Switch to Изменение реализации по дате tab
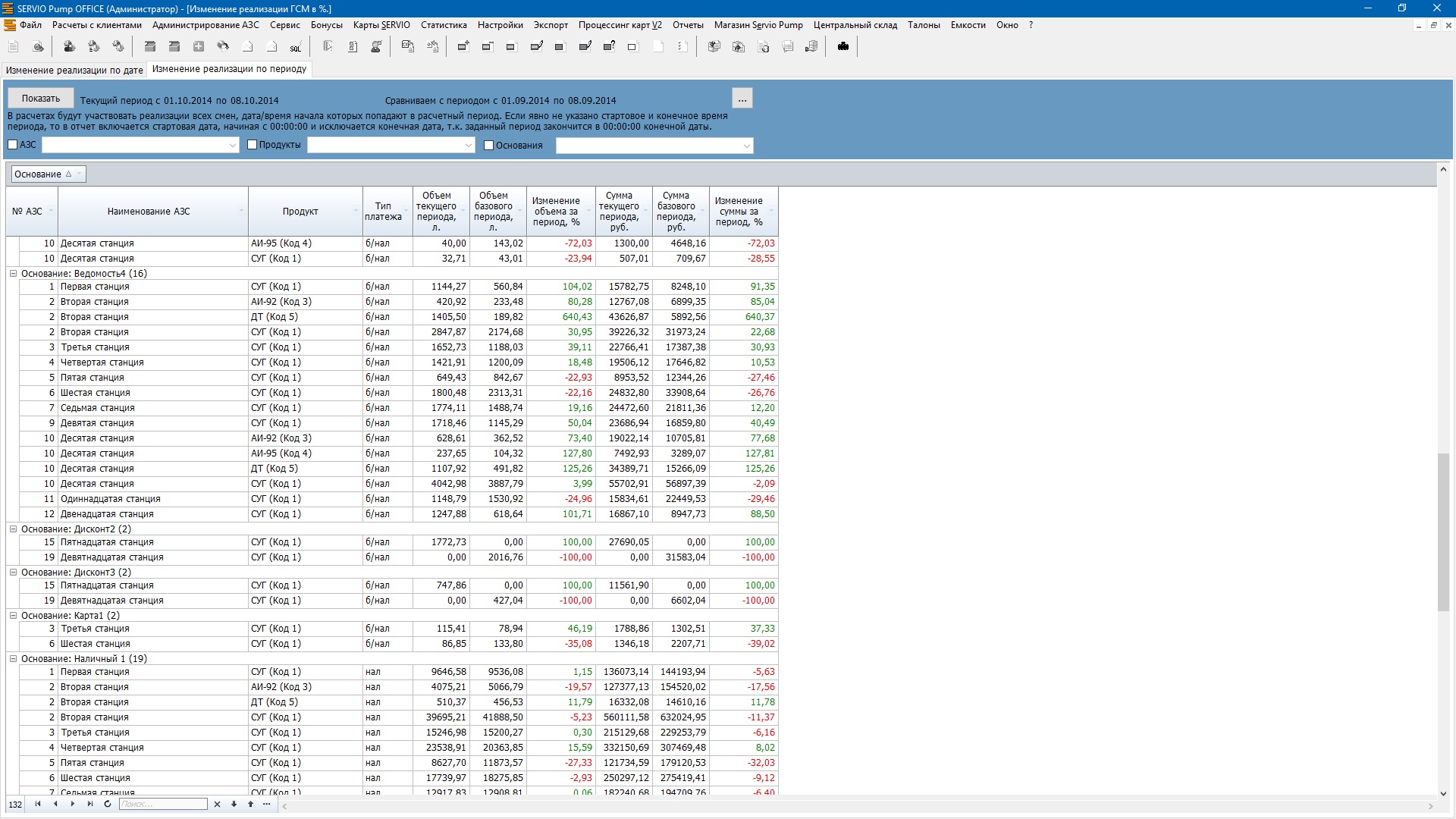Screen dimensions: 1456x819 tap(74, 71)
